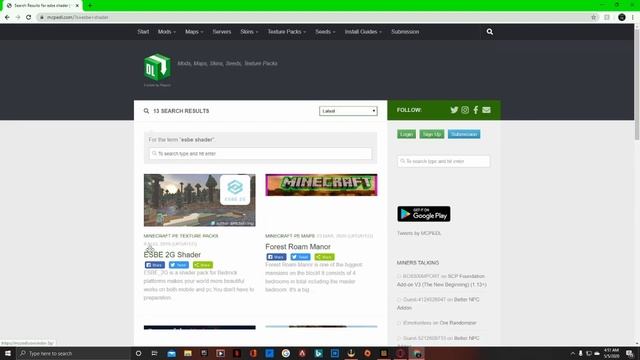Expand the Texture Packs menu
The width and height of the screenshot is (640, 360).
[x=287, y=32]
